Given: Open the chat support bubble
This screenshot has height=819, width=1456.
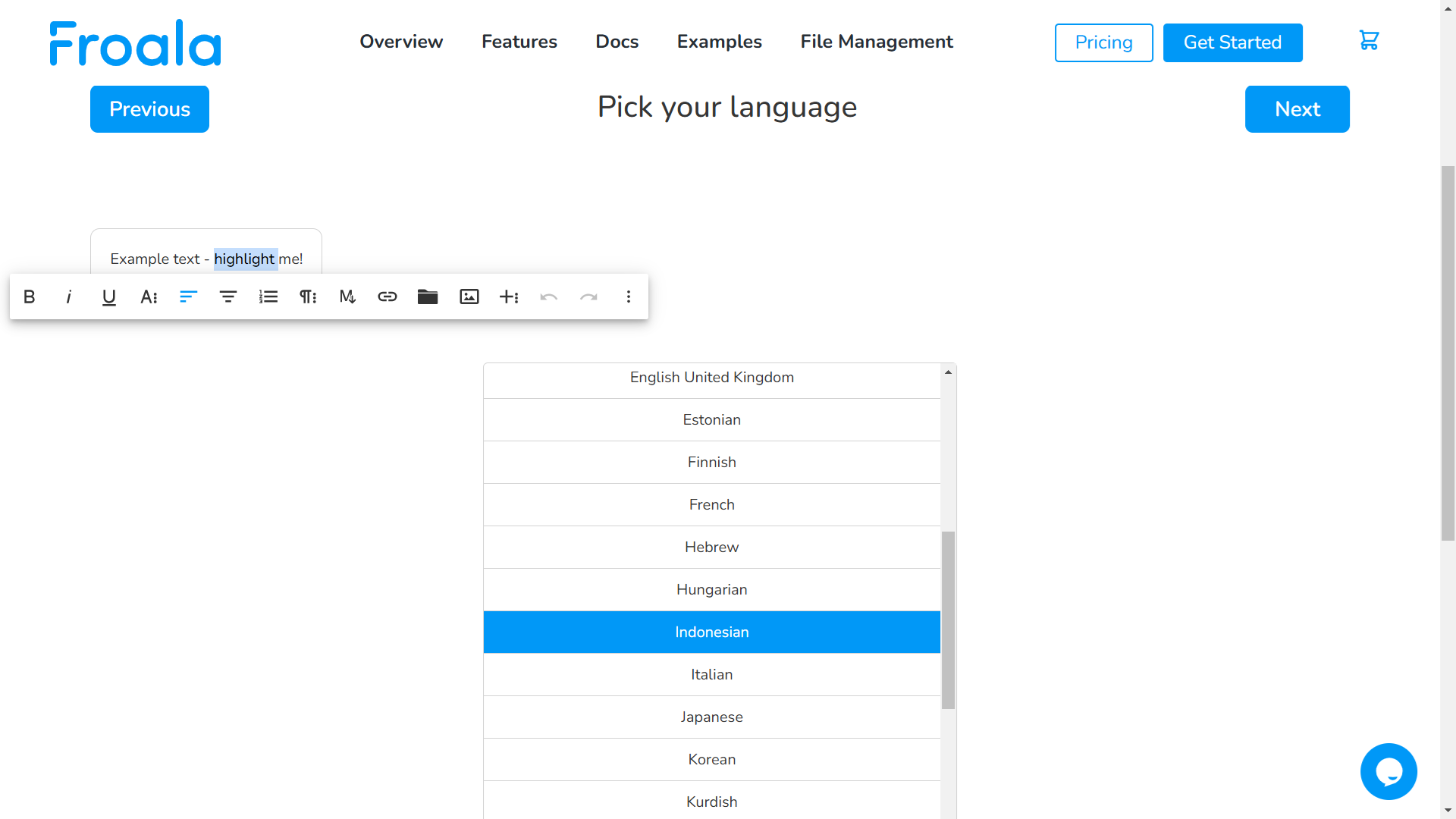Looking at the screenshot, I should [x=1389, y=771].
